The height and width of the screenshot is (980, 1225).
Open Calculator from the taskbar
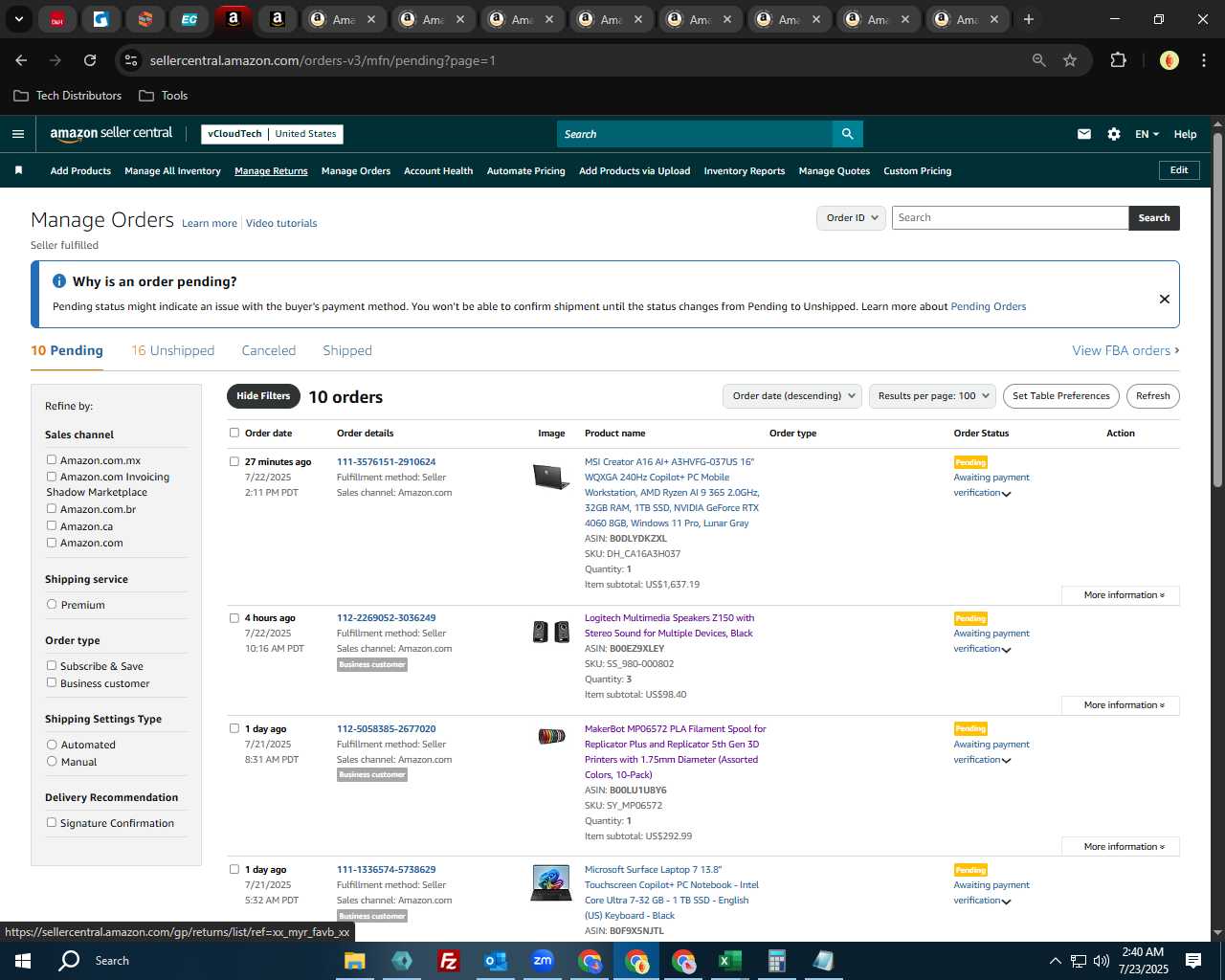tap(776, 961)
